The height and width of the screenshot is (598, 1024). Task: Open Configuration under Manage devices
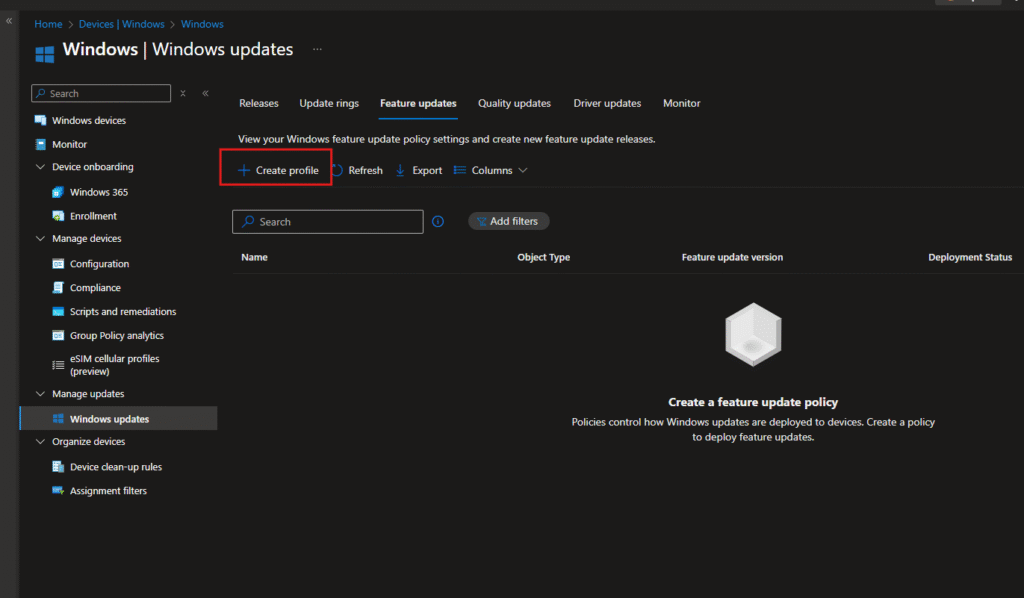coord(99,264)
